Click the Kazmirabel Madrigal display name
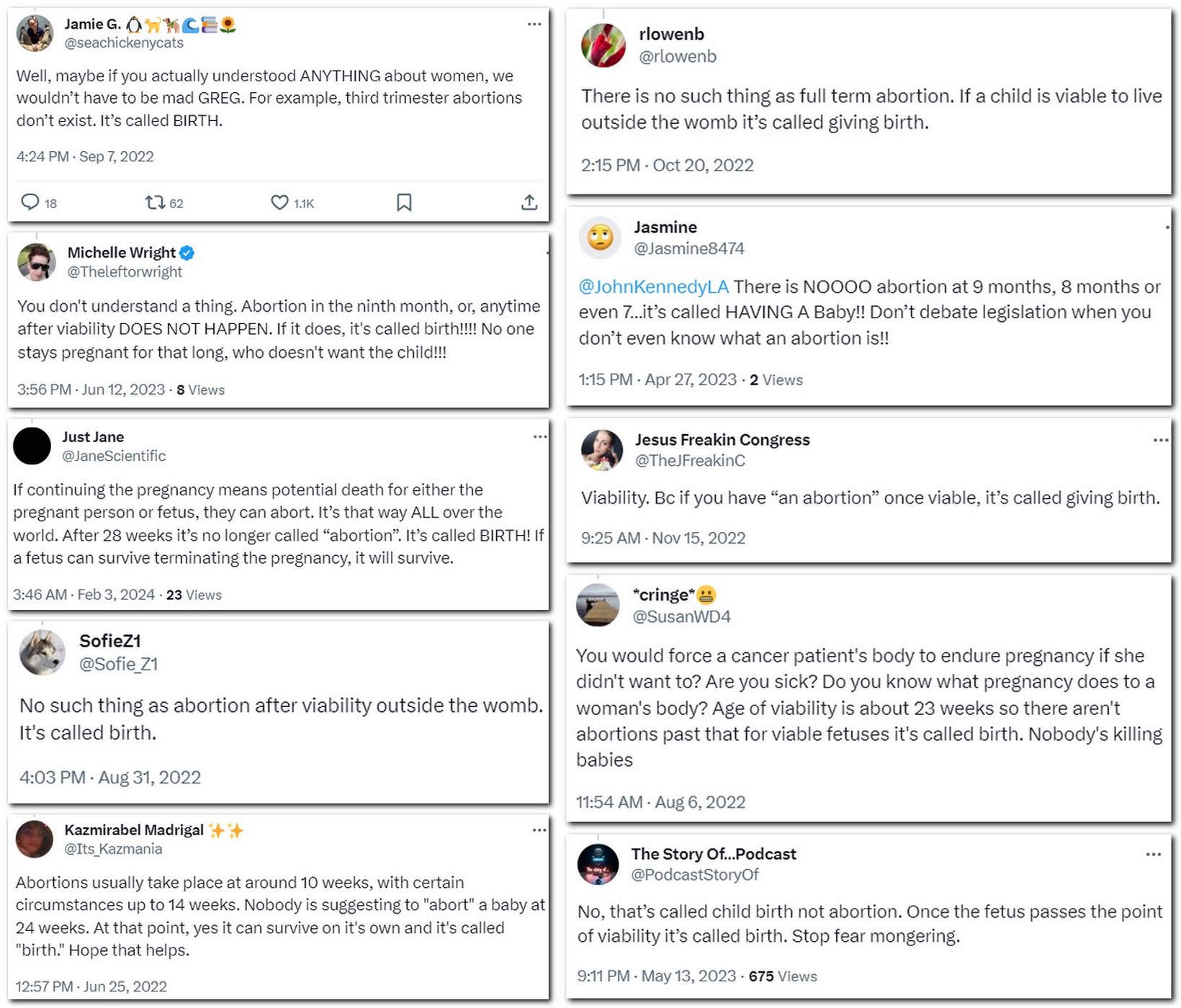This screenshot has width=1181, height=1008. coord(134,829)
